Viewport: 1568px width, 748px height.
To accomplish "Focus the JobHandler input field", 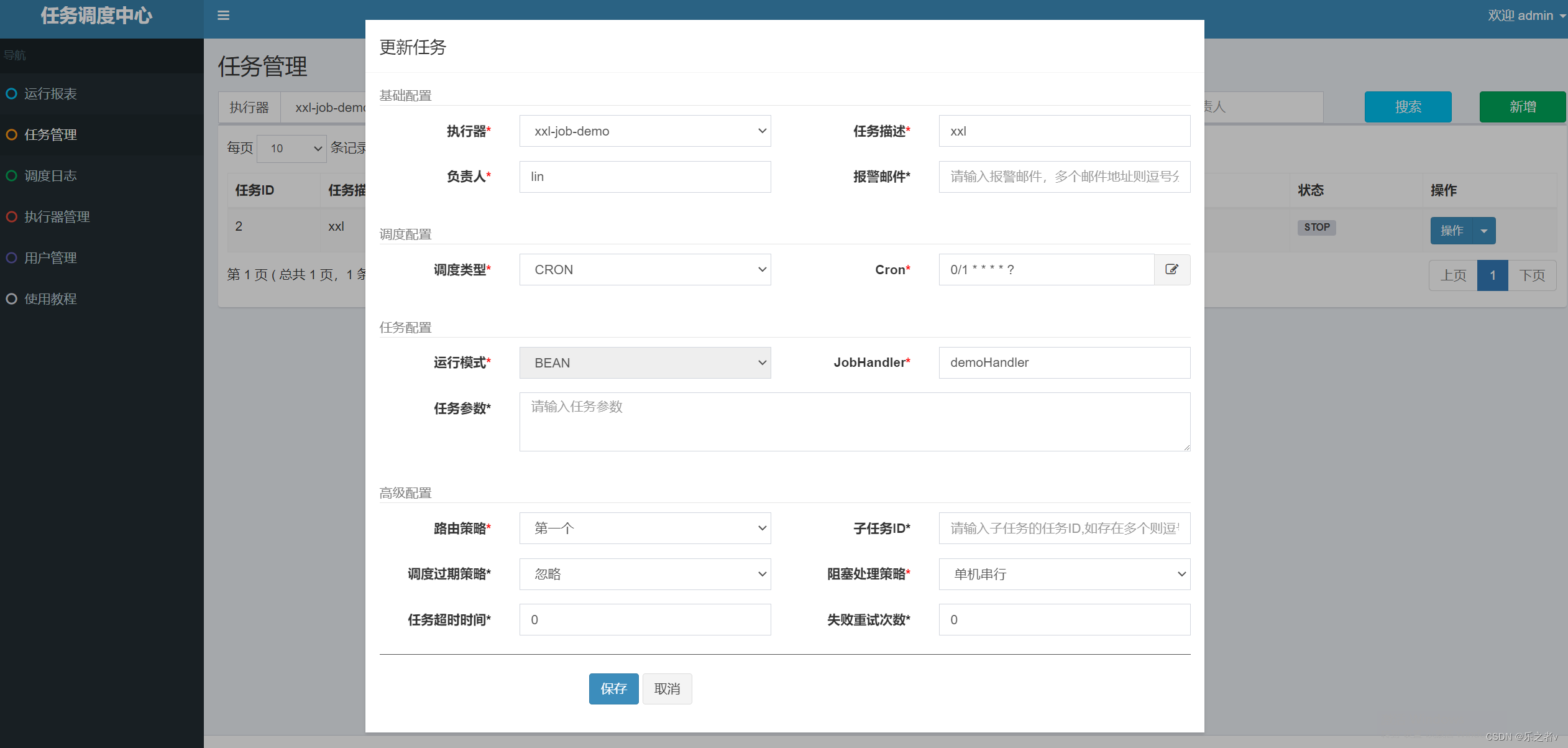I will 1065,362.
